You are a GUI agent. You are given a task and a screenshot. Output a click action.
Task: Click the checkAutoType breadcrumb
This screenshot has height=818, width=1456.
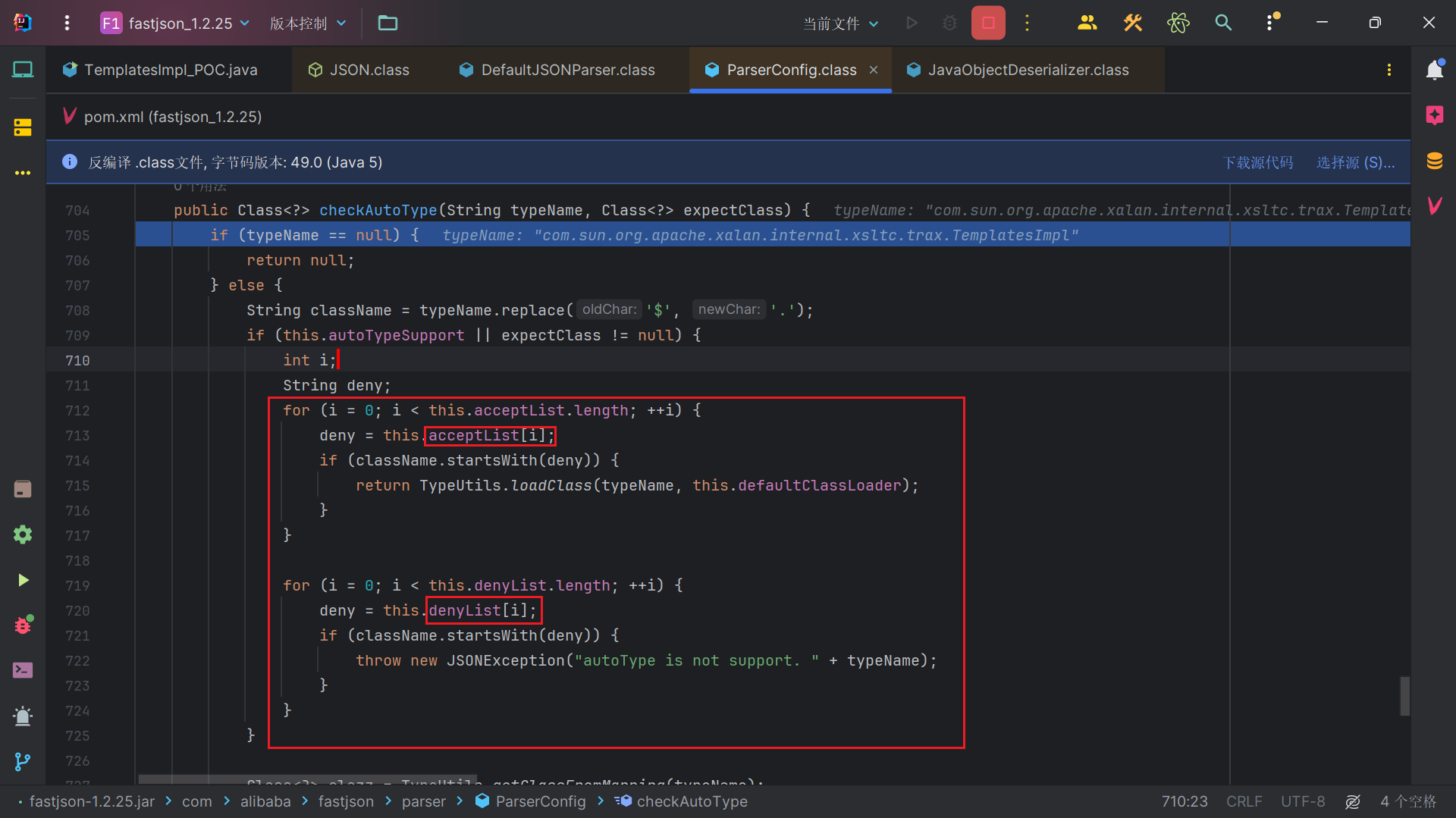point(681,801)
